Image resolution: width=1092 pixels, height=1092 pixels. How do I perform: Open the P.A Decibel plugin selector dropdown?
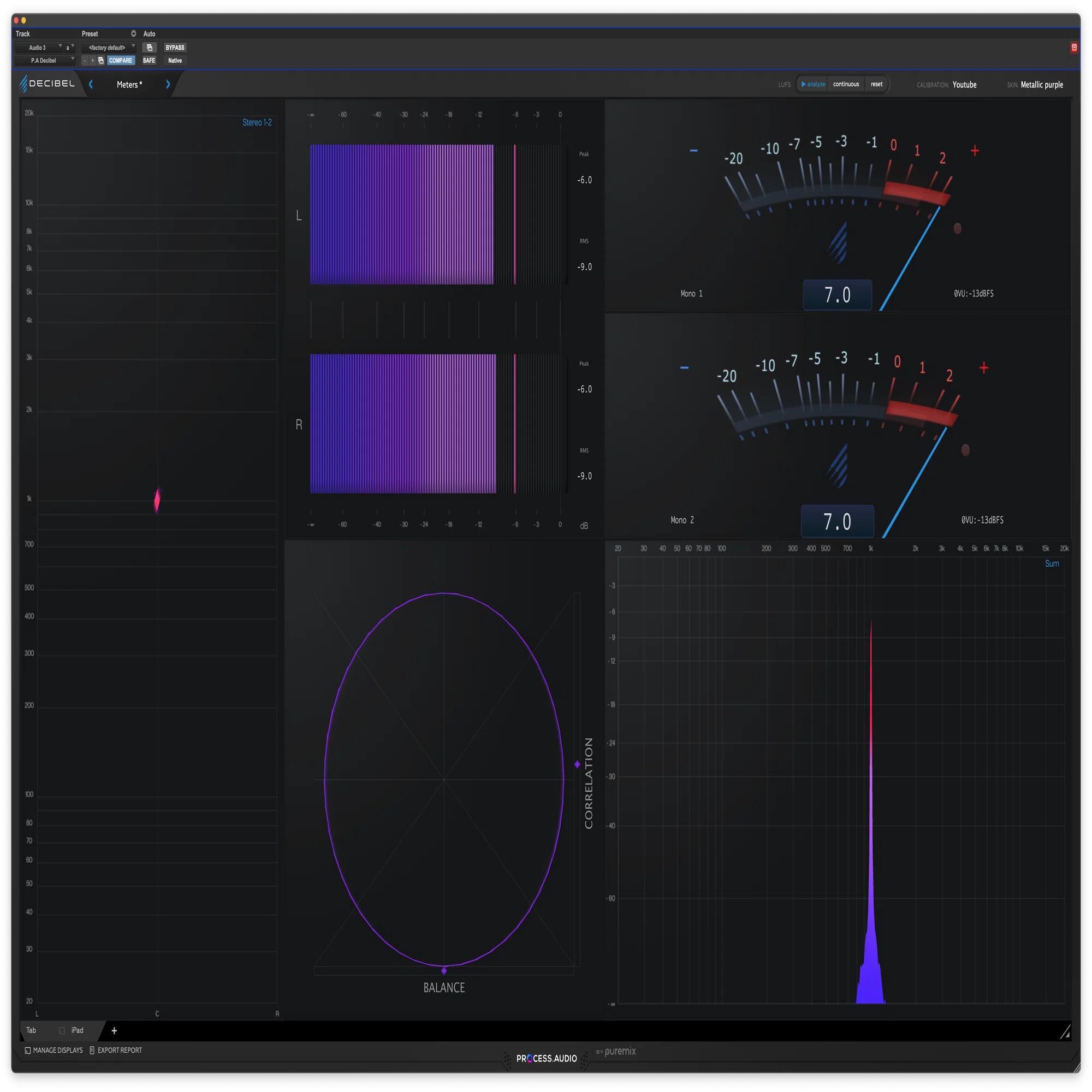45,61
